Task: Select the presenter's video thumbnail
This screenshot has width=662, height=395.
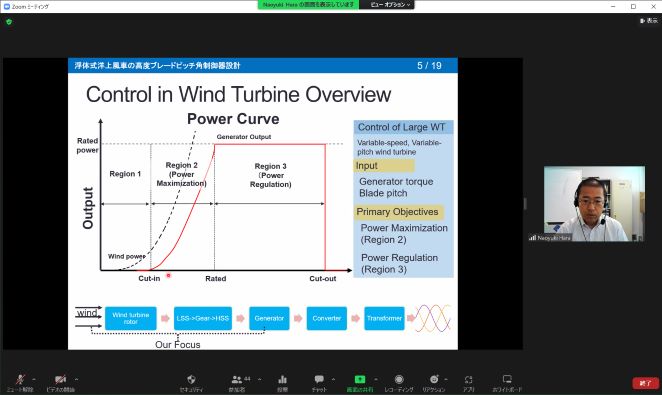Action: pyautogui.click(x=594, y=204)
